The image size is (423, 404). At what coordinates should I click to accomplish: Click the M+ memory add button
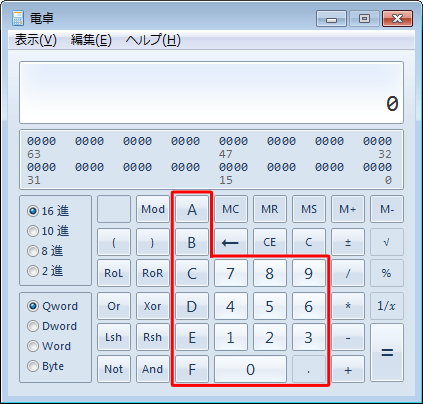pos(348,209)
